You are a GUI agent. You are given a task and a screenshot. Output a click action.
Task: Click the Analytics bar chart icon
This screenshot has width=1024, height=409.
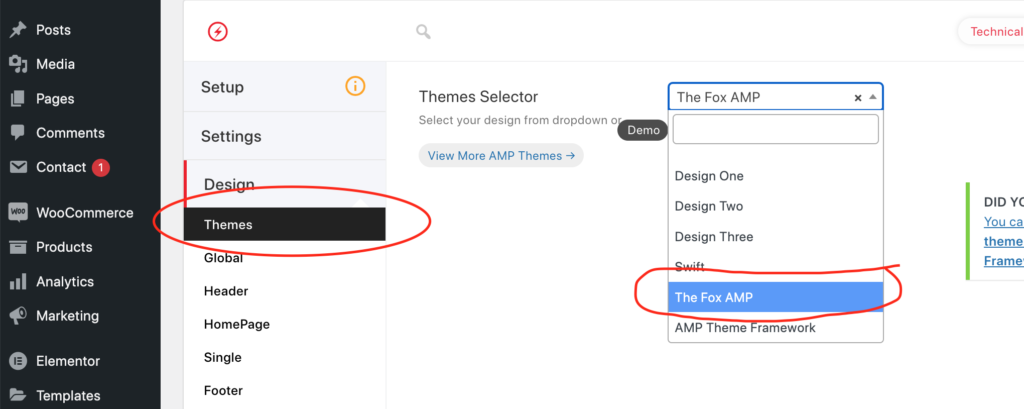[x=18, y=282]
